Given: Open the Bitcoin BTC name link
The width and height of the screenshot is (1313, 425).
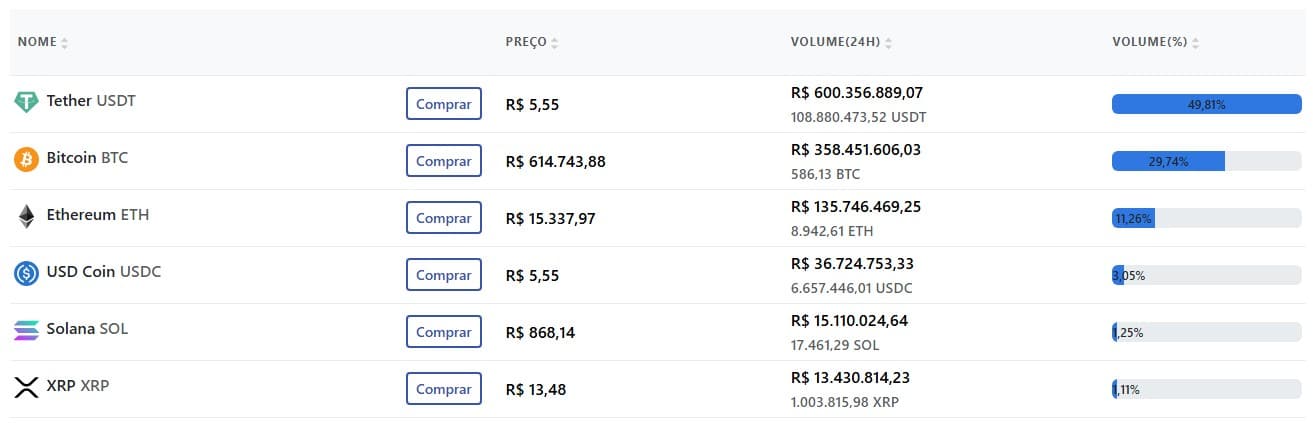Looking at the screenshot, I should tap(87, 158).
